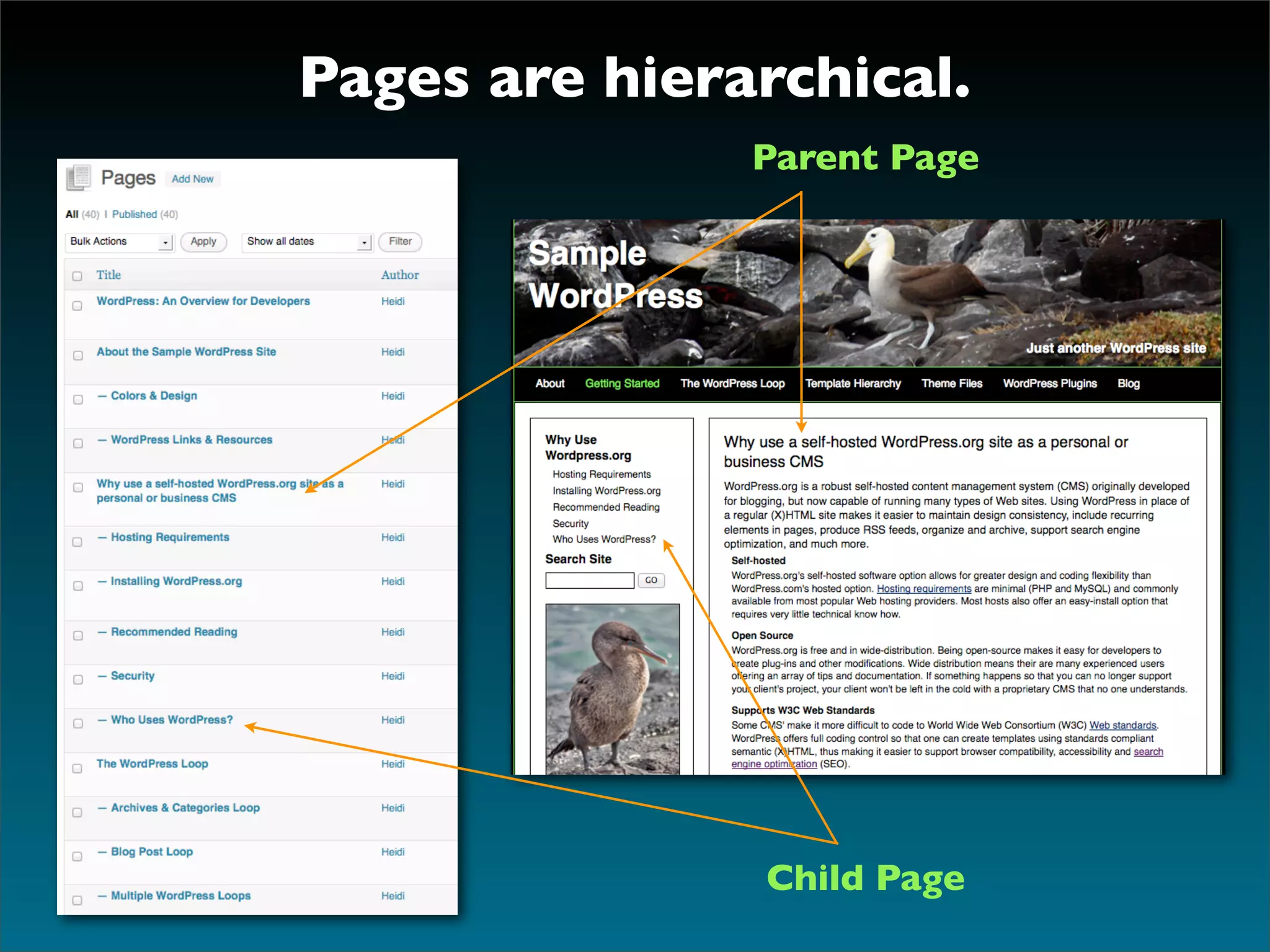
Task: Open Archives & Categories Loop page
Action: (185, 808)
